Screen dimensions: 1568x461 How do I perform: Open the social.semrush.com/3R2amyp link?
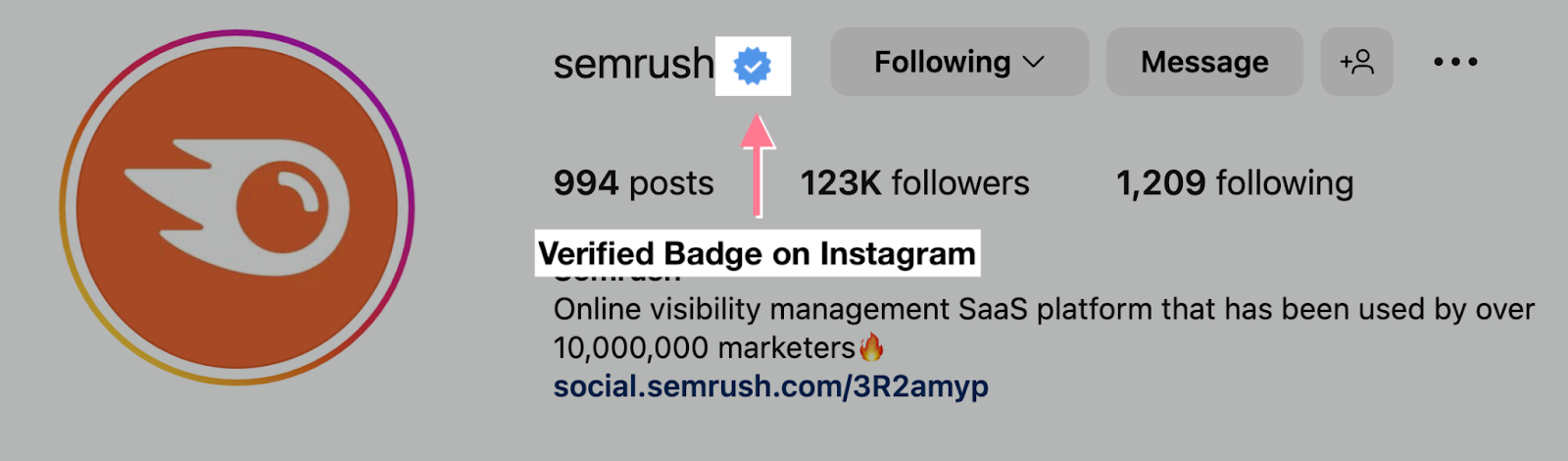pos(770,385)
